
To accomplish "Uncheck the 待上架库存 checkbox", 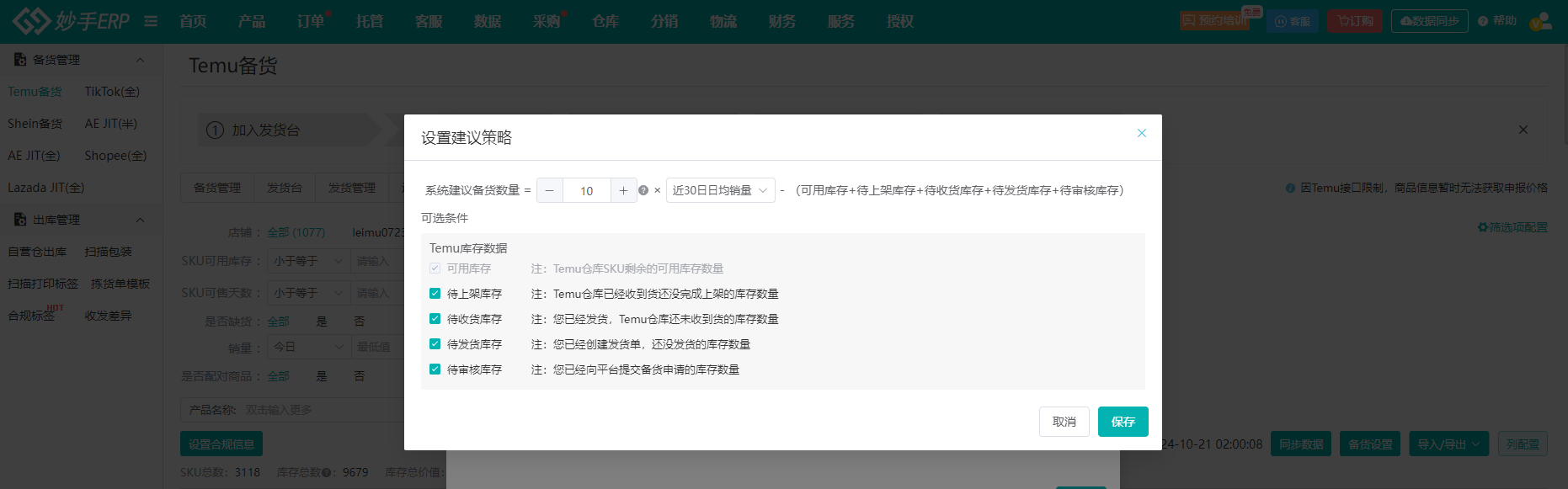I will coord(435,294).
